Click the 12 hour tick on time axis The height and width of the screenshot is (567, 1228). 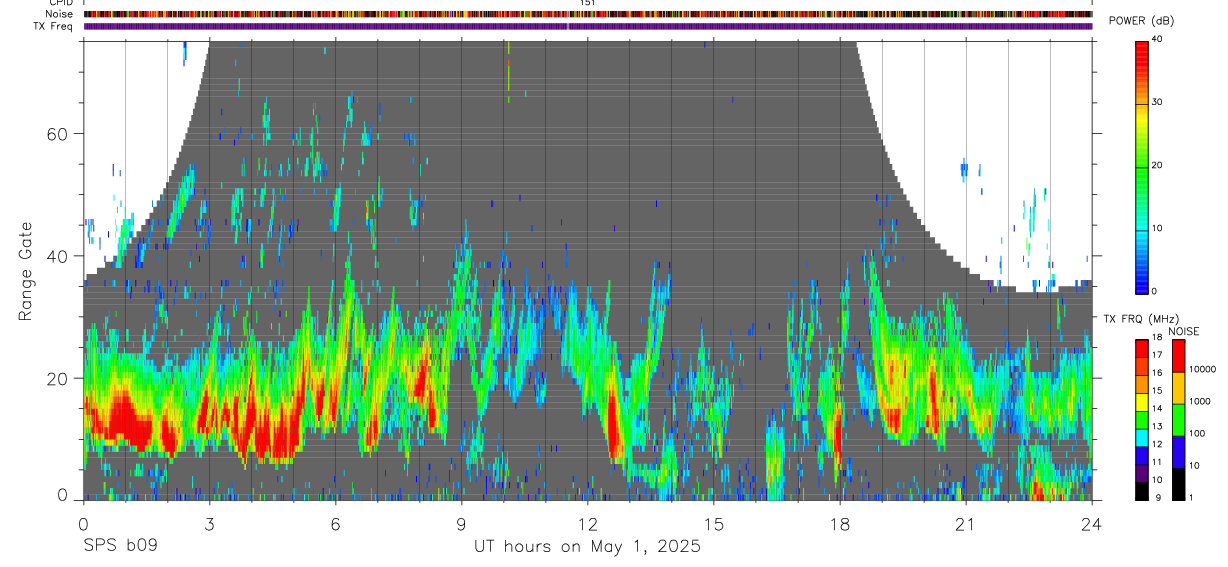tap(588, 524)
